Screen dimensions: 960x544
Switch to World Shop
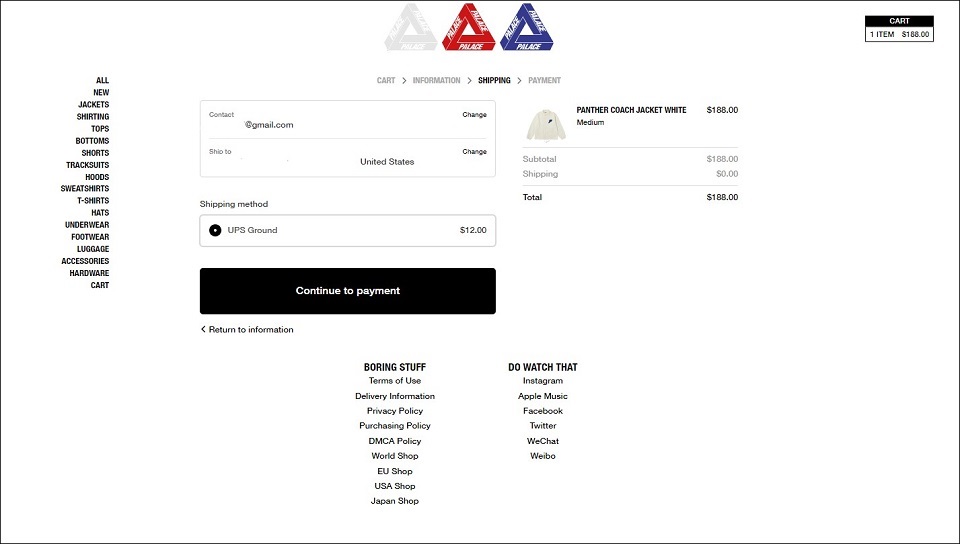coord(395,456)
